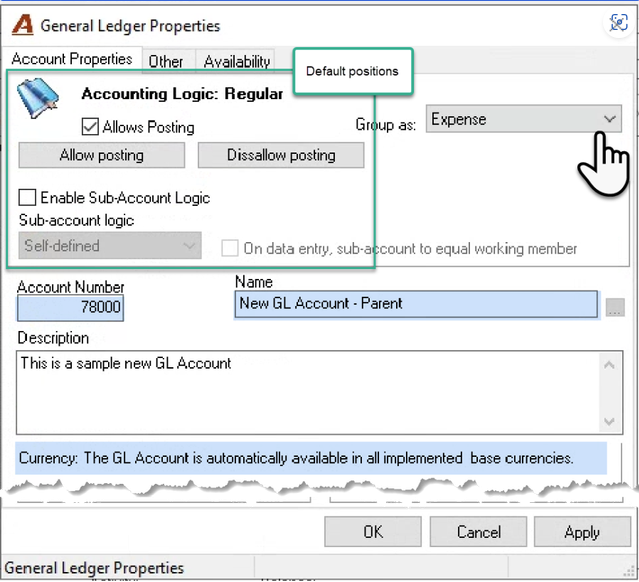Click the Currency information text line
The height and width of the screenshot is (582, 639).
(296, 458)
